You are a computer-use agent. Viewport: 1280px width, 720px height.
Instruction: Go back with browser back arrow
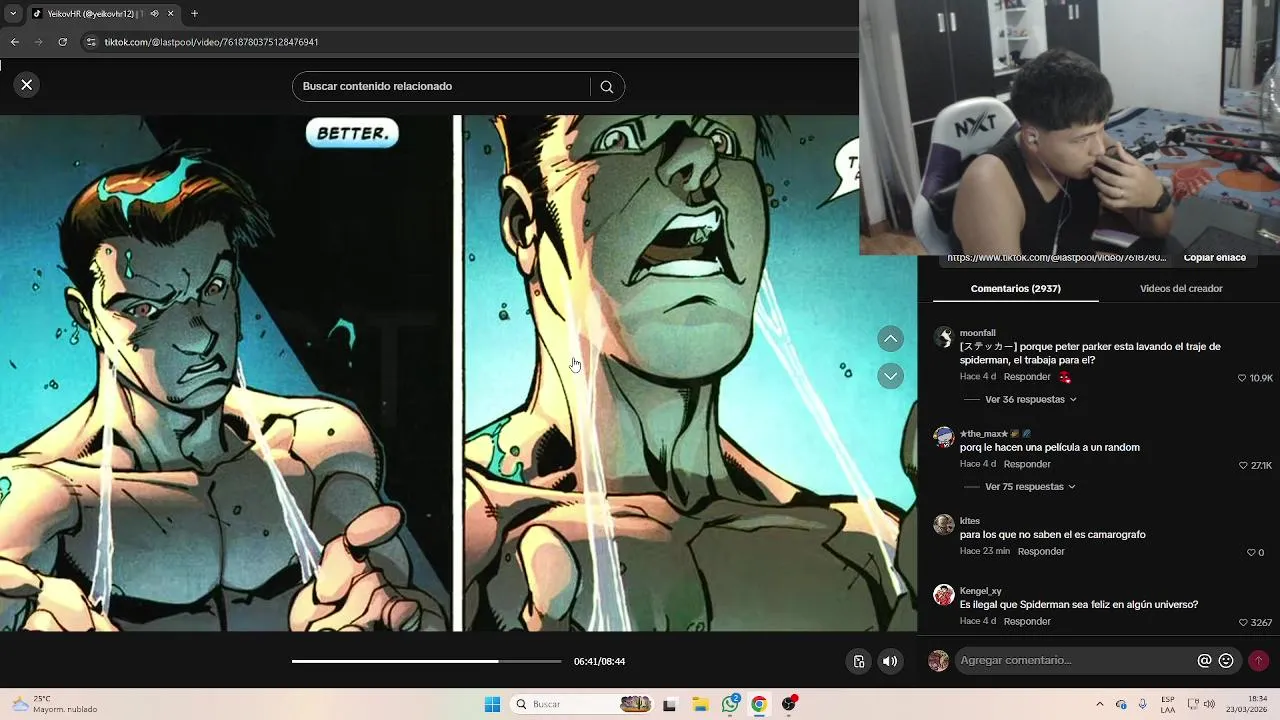[x=14, y=42]
